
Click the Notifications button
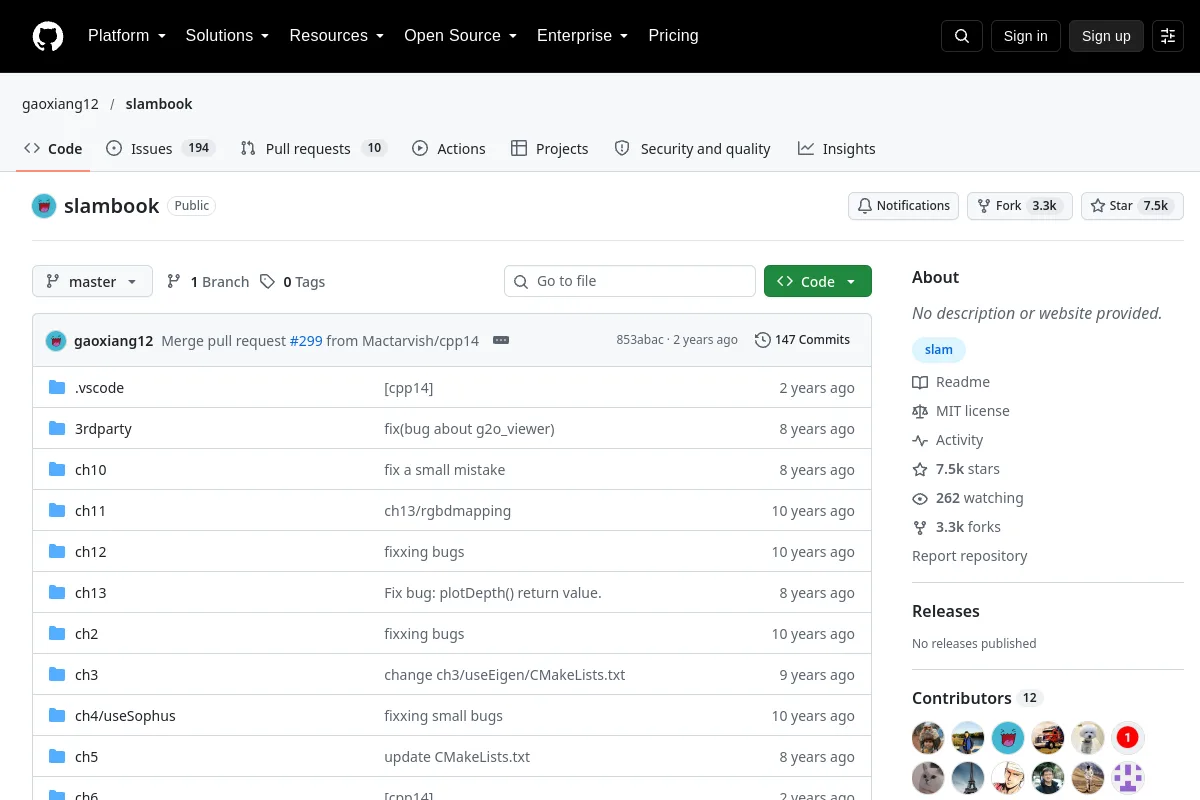pyautogui.click(x=904, y=206)
